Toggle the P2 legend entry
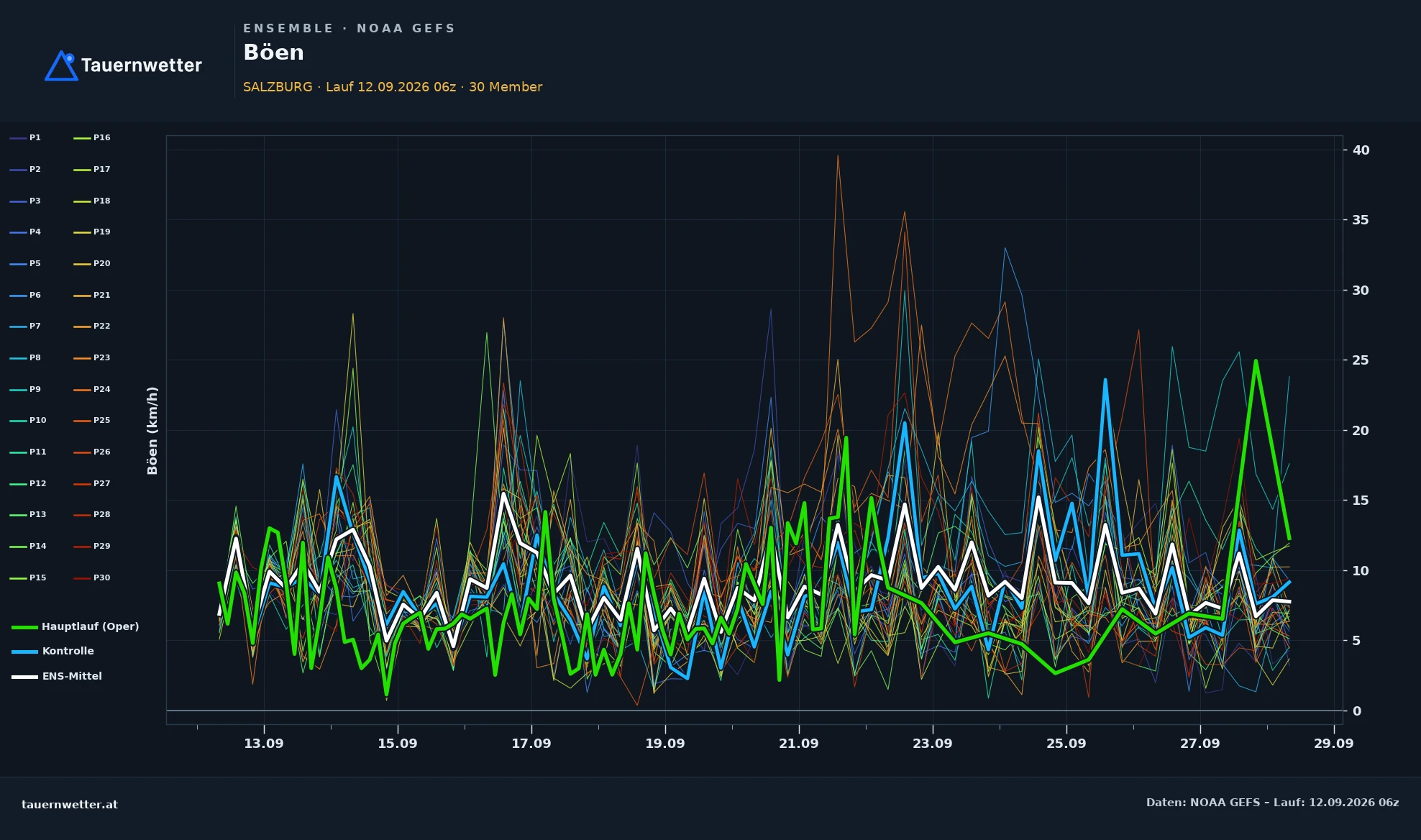Image resolution: width=1421 pixels, height=840 pixels. 25,169
